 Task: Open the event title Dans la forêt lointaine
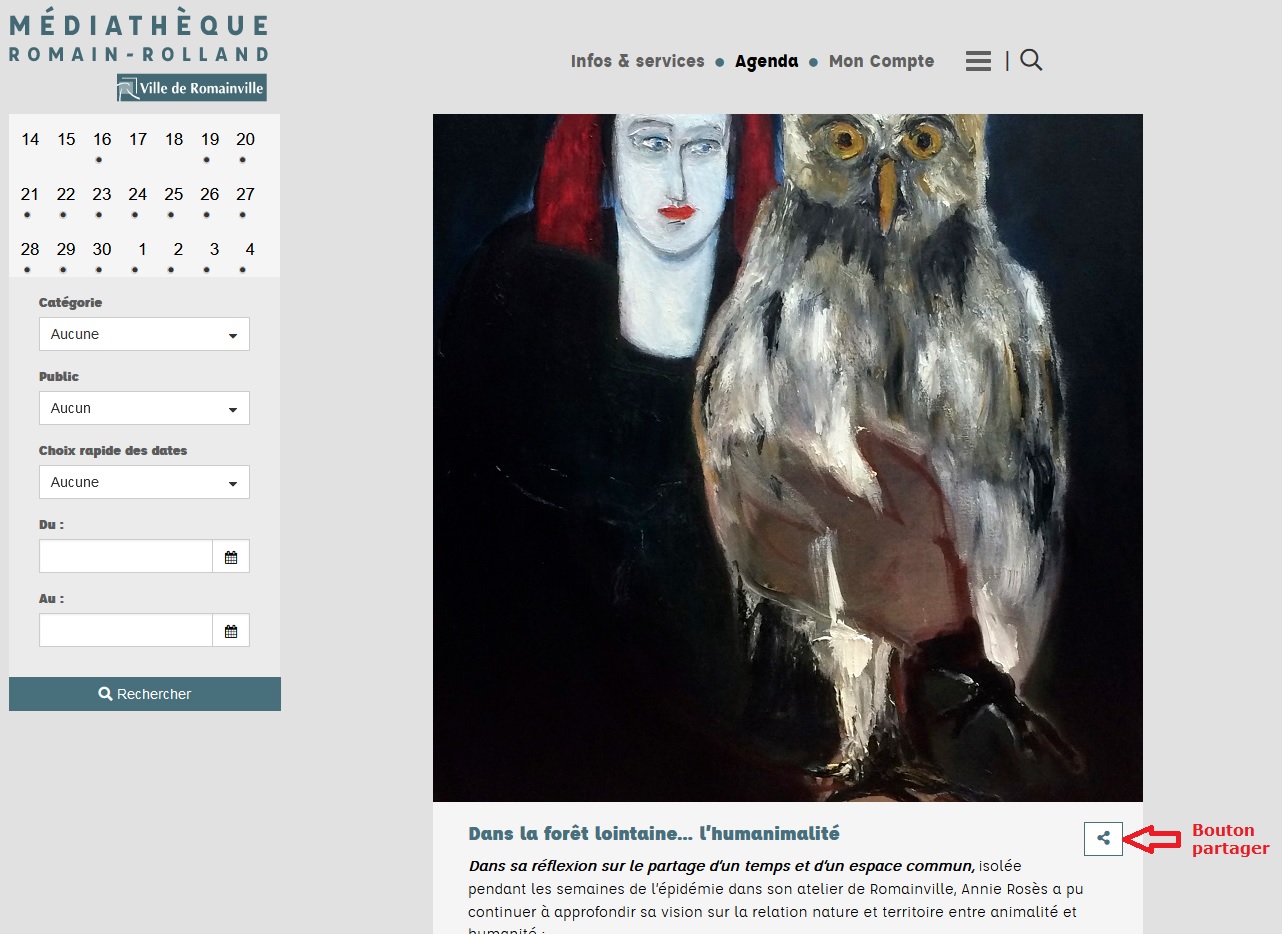654,833
